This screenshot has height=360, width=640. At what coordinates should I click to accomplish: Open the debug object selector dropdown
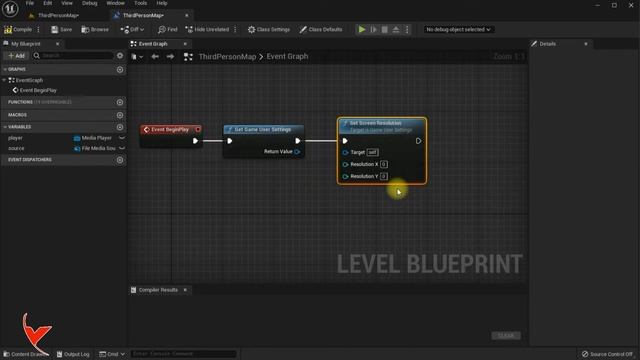coord(458,29)
